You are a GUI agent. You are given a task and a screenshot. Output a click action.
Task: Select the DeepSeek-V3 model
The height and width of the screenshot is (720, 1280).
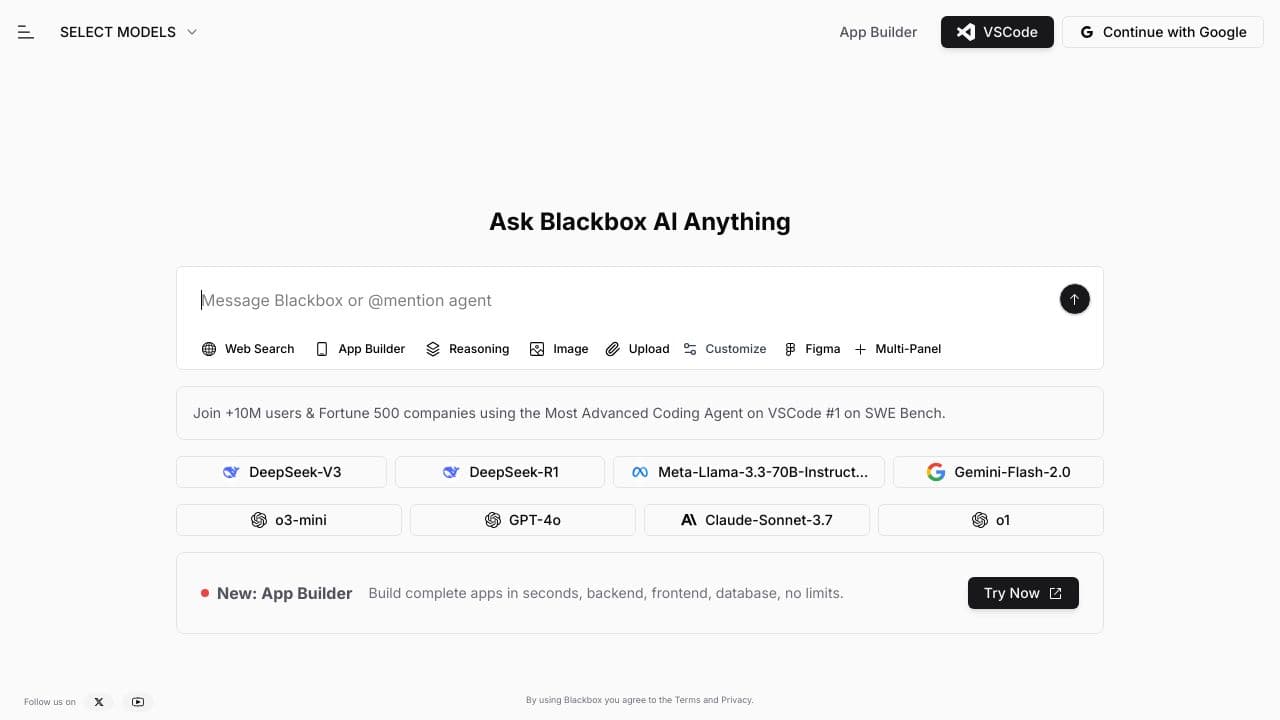[x=281, y=472]
